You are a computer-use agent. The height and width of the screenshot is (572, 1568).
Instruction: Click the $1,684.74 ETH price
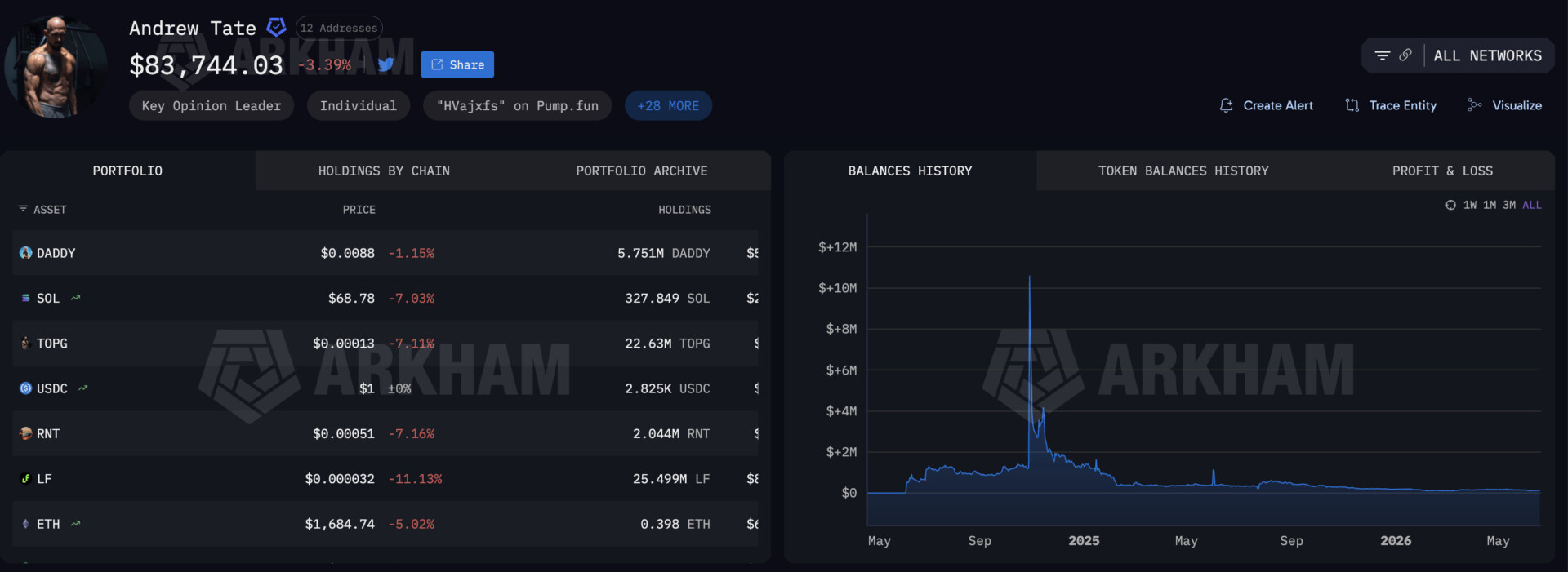point(340,524)
